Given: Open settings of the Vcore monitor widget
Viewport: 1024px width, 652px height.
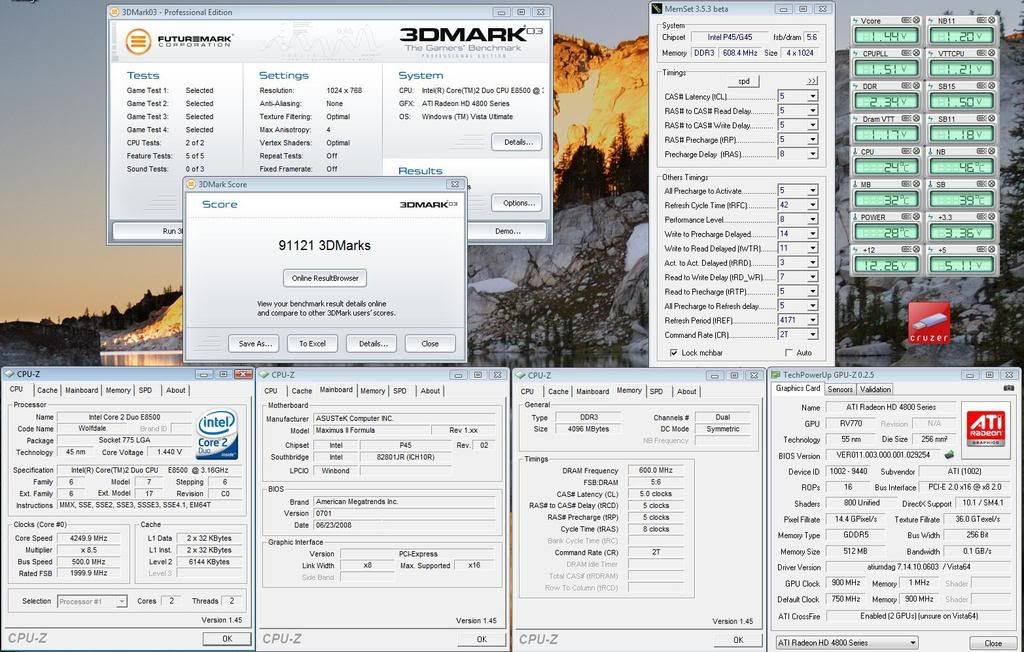Looking at the screenshot, I should click(x=906, y=21).
